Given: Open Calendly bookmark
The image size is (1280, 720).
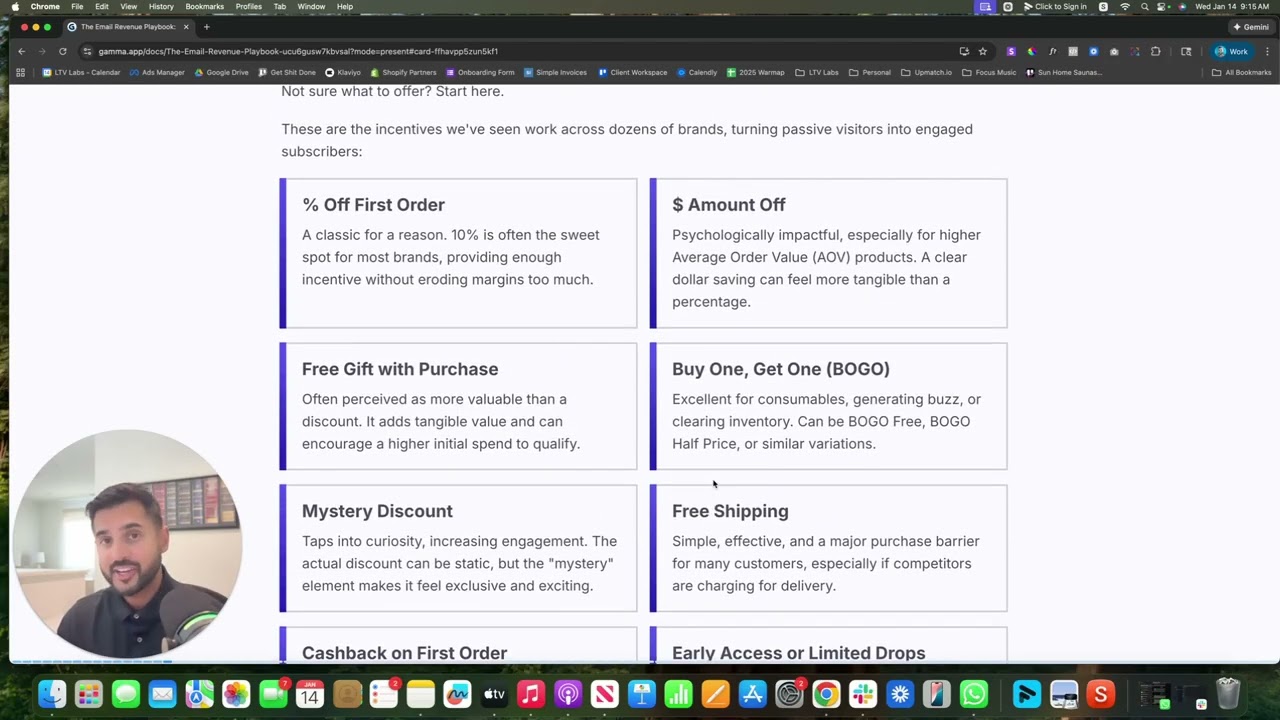Looking at the screenshot, I should (697, 72).
